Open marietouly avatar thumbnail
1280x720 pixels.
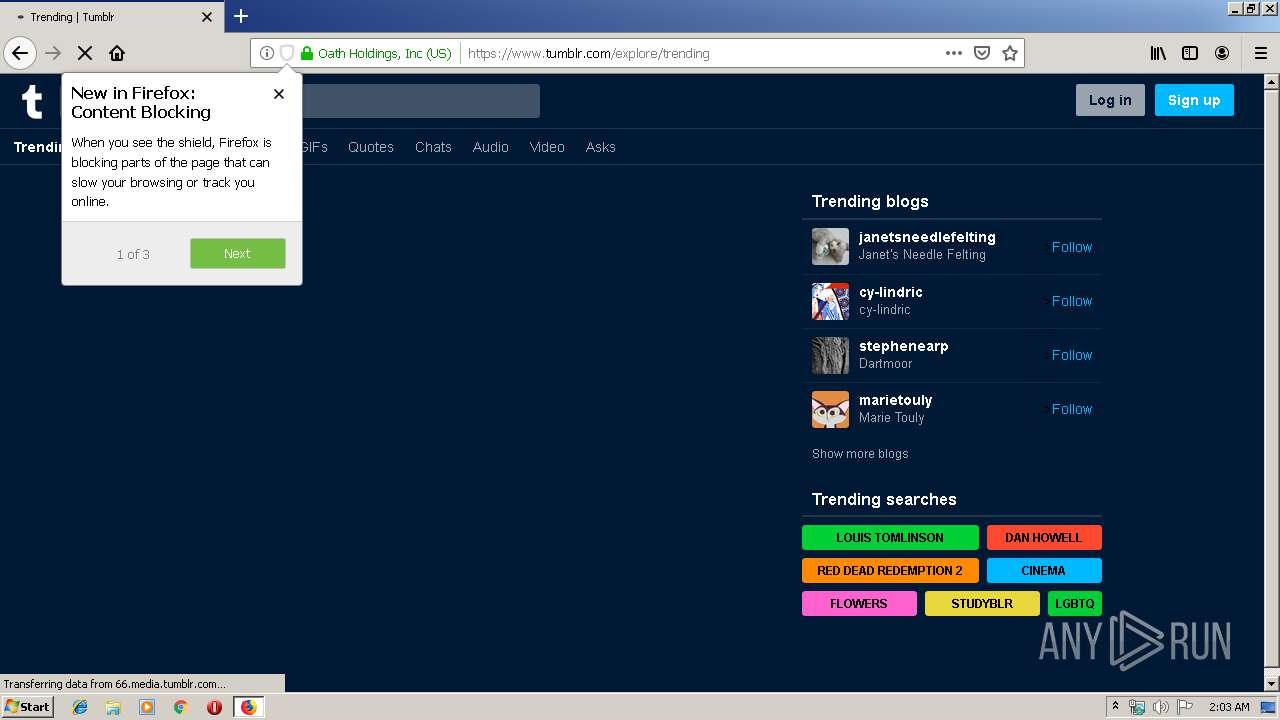(830, 408)
